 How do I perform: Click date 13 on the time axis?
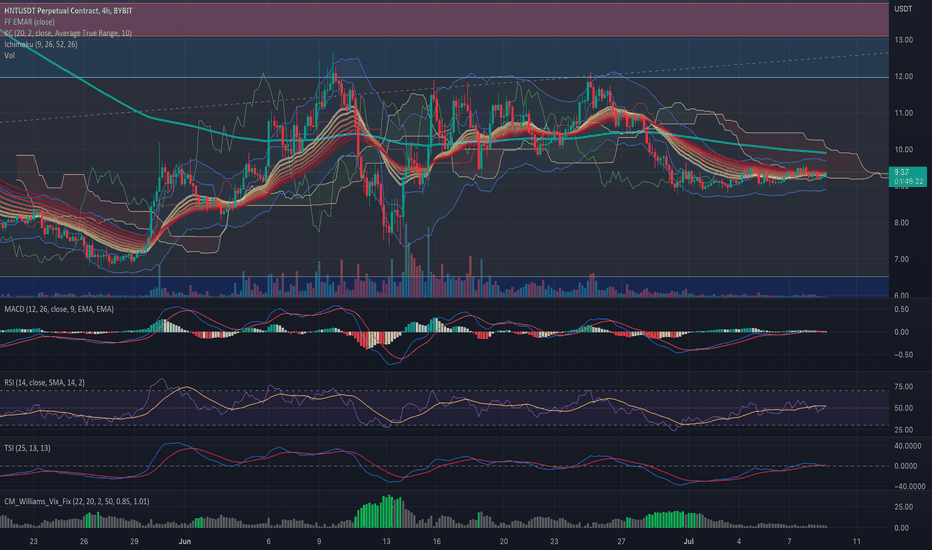[x=386, y=542]
